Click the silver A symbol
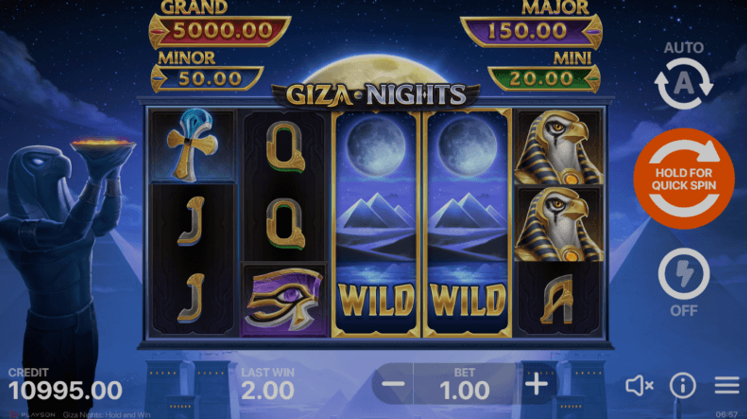This screenshot has height=419, width=747. 559,299
